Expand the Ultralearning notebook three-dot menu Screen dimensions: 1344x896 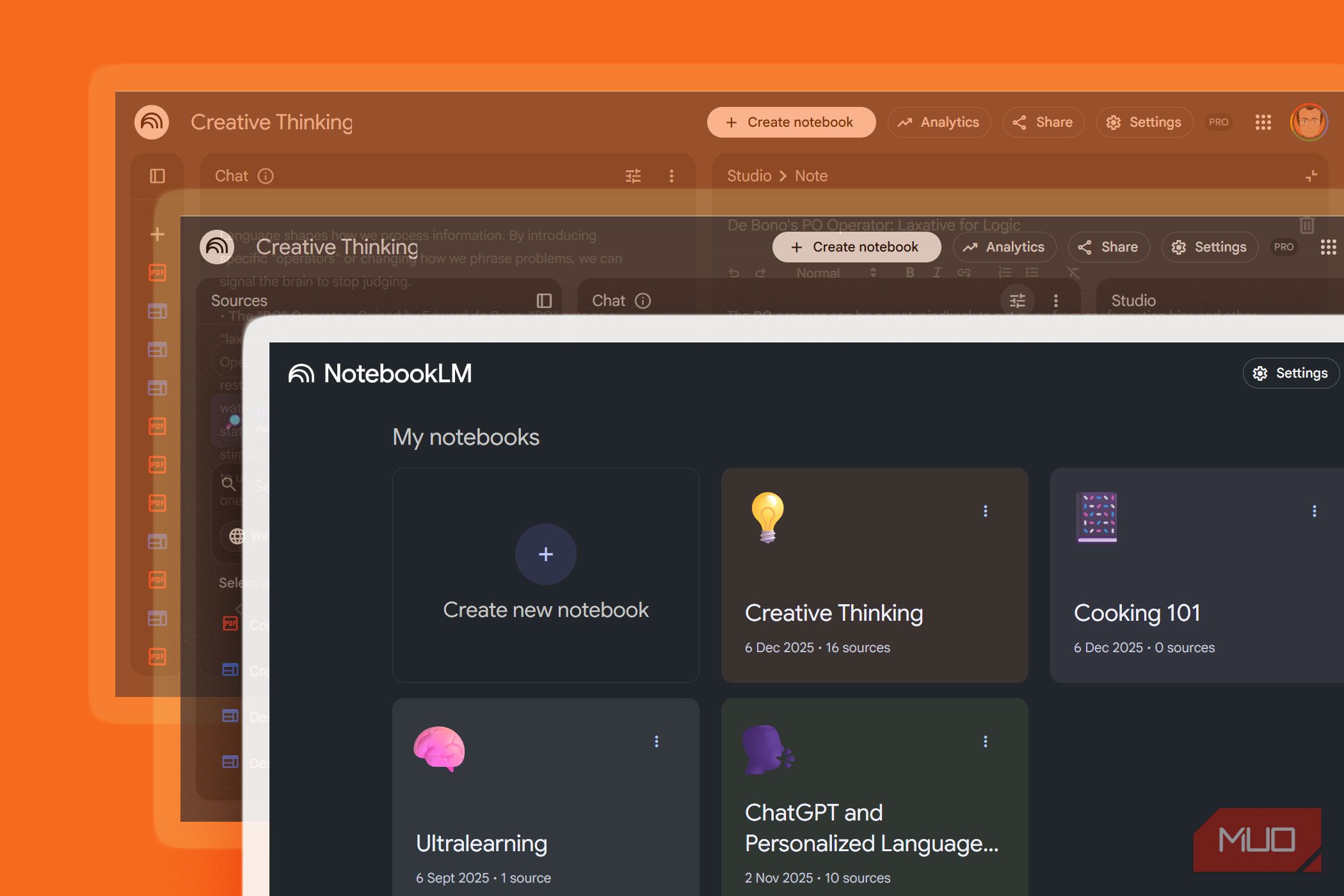click(656, 741)
